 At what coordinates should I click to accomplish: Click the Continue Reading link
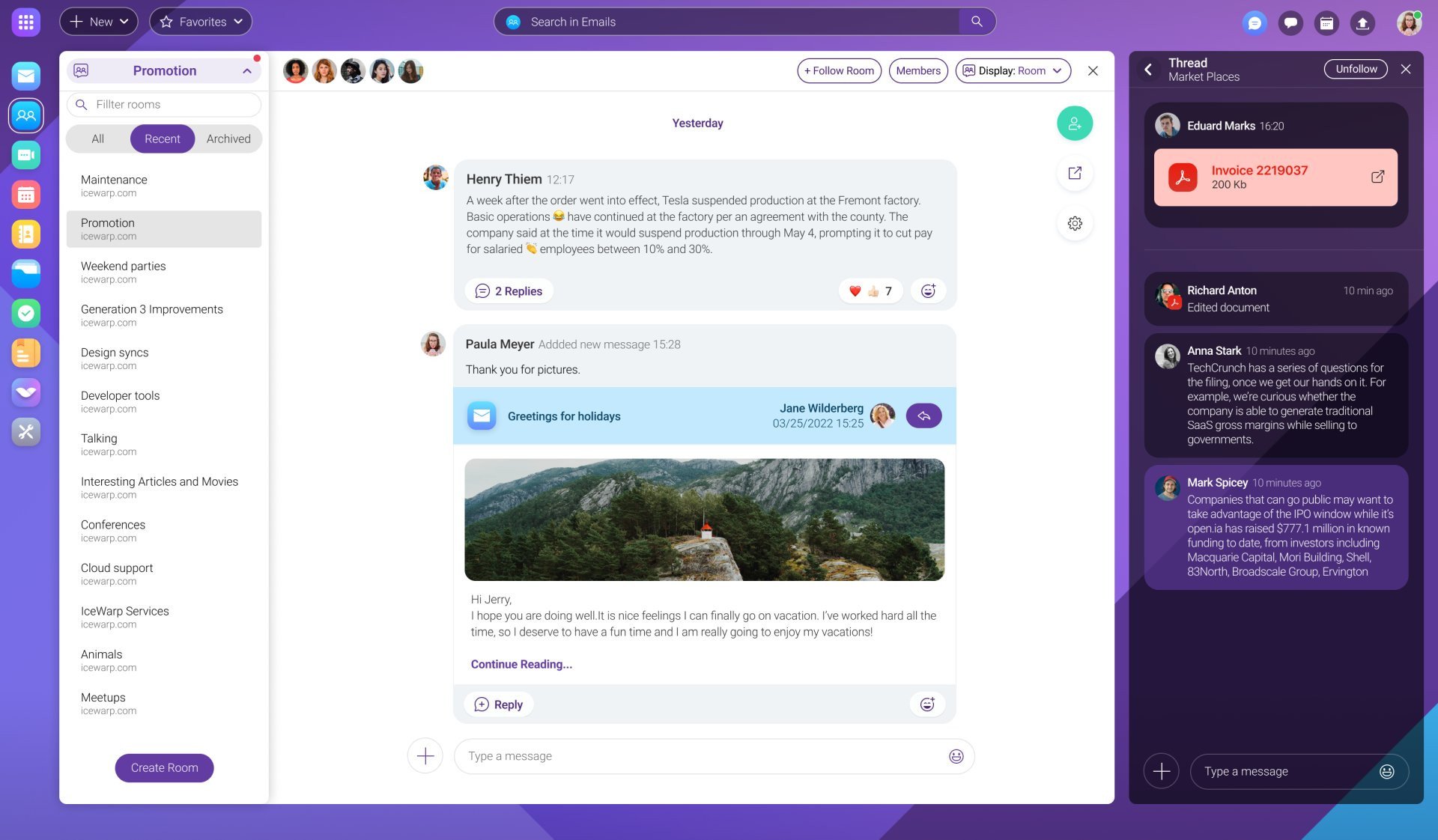tap(521, 664)
